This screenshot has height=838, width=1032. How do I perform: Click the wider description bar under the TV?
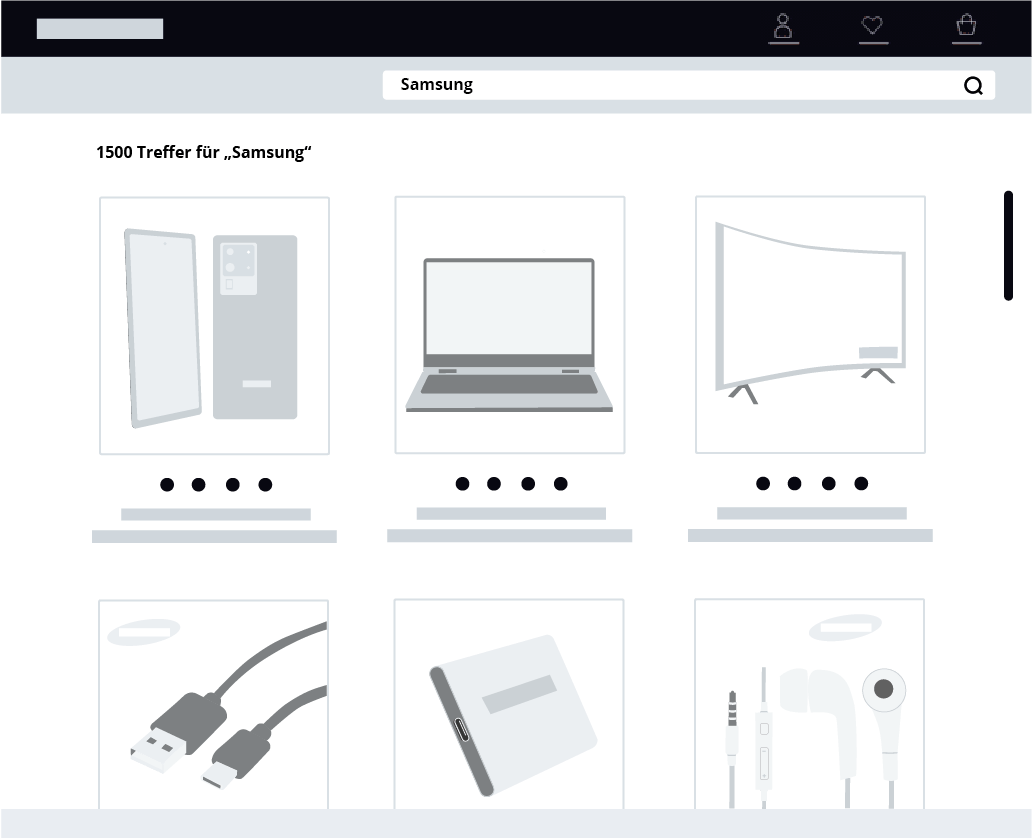click(x=810, y=535)
